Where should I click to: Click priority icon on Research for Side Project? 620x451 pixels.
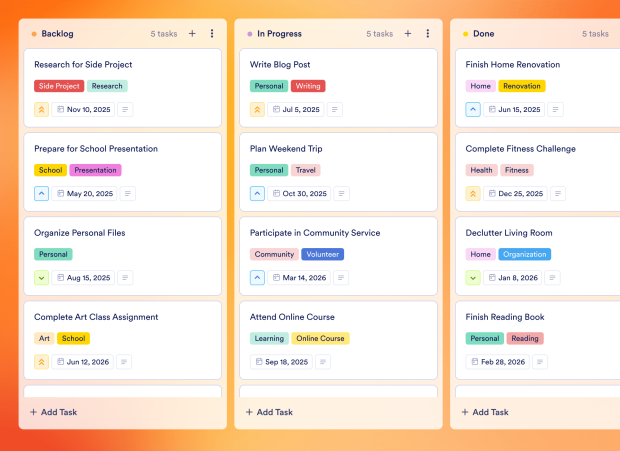42,109
